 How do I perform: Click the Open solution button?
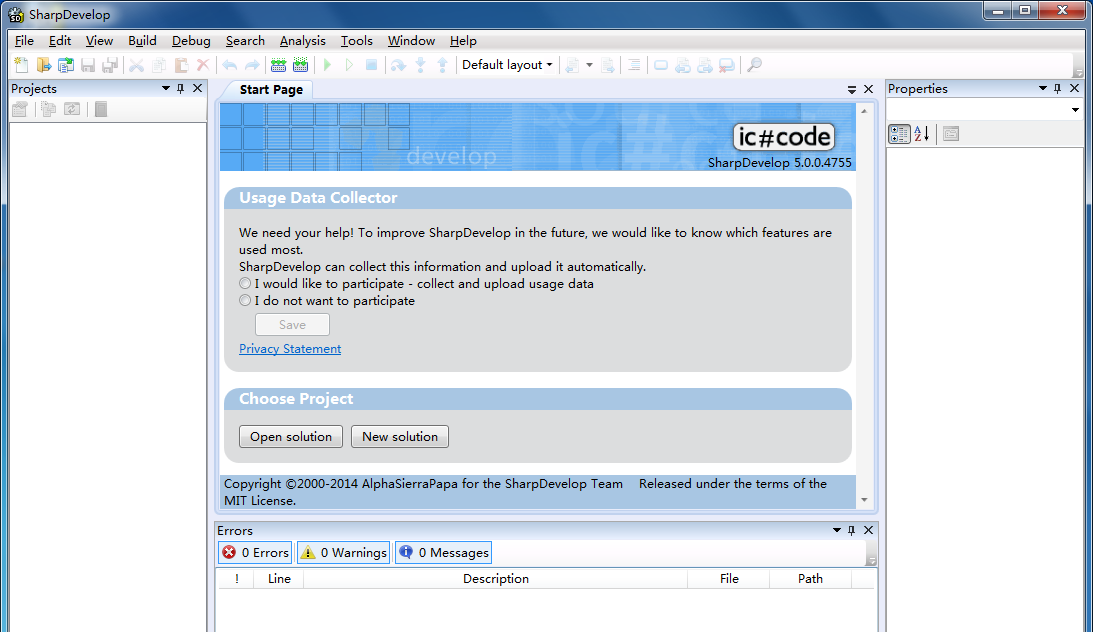pos(290,436)
